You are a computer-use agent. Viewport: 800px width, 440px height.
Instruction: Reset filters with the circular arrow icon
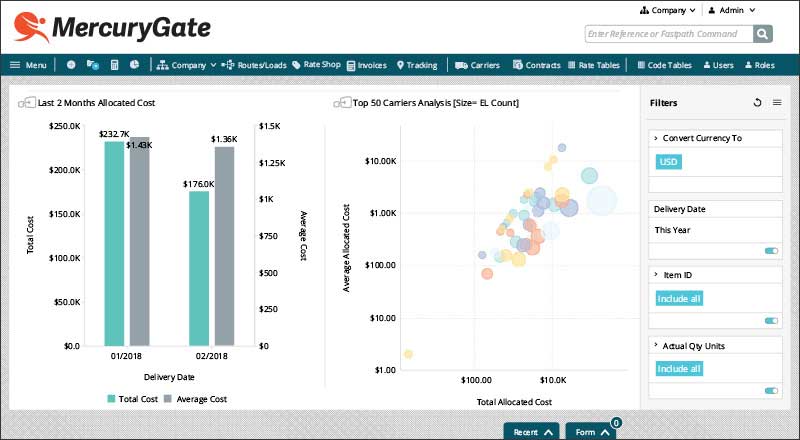pyautogui.click(x=757, y=103)
